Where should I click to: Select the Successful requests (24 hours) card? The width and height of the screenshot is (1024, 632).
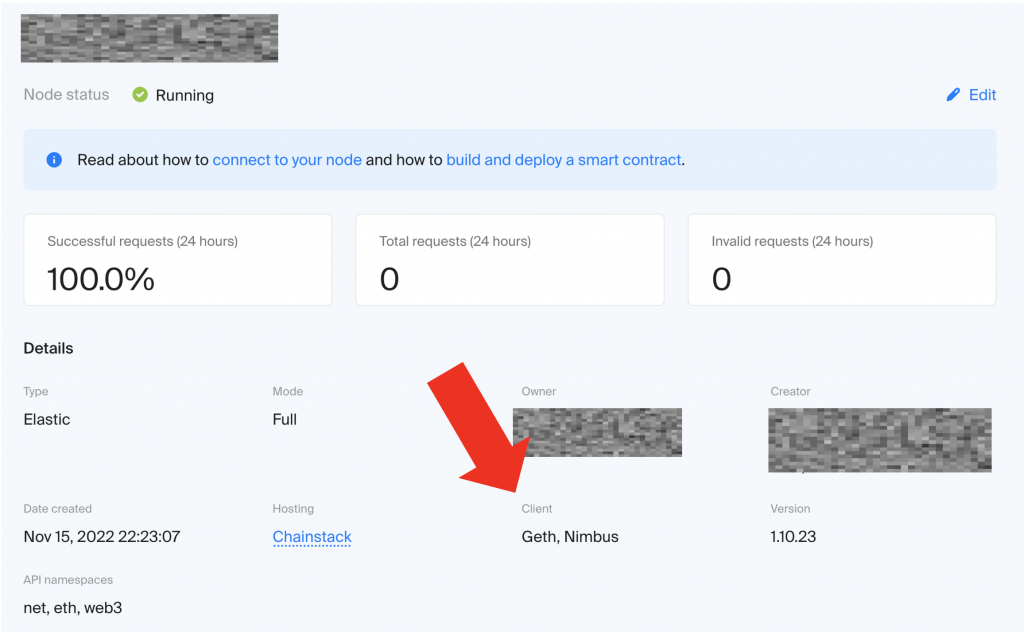177,260
